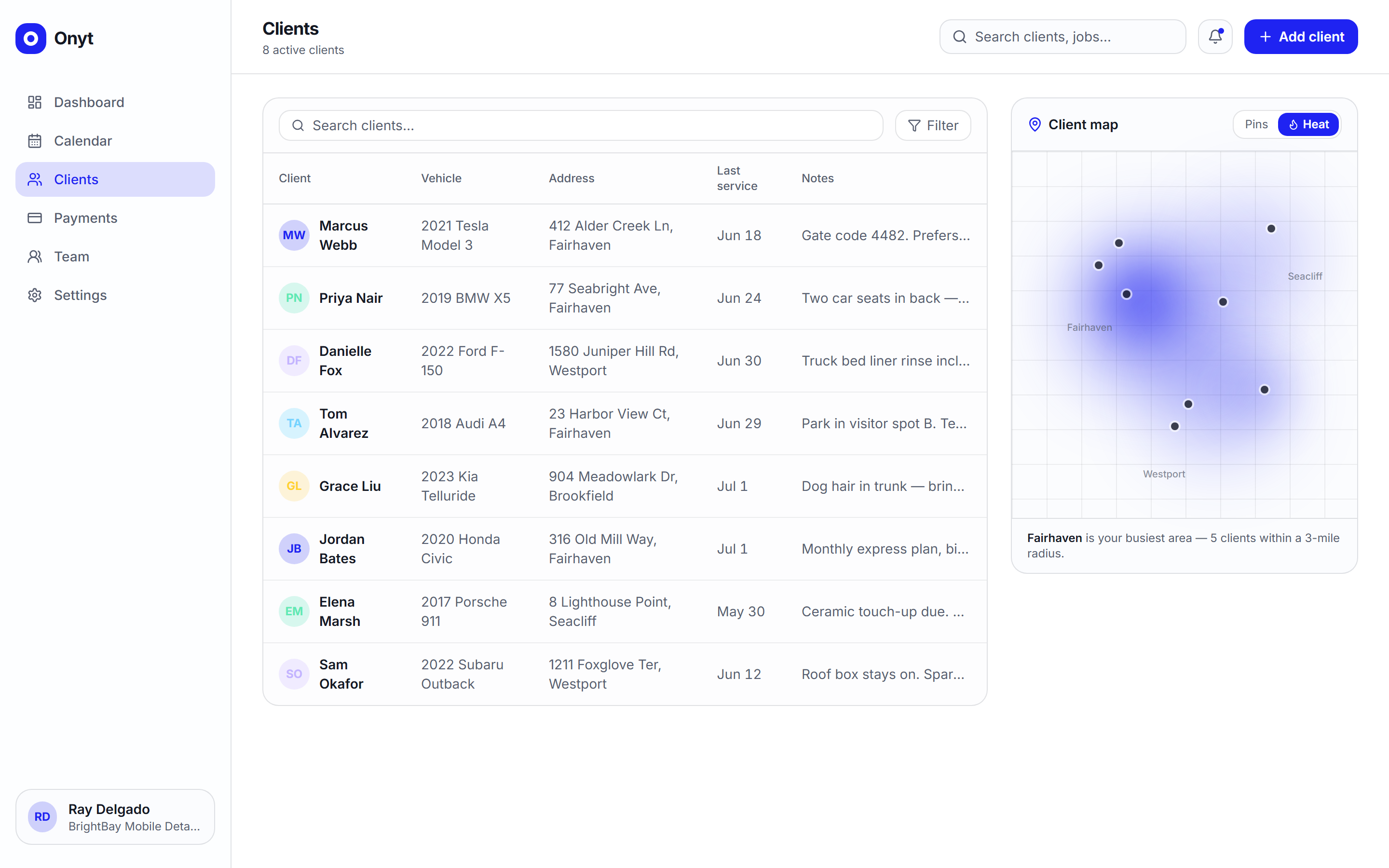Click the SO avatar for Sam Okafor
This screenshot has height=868, width=1389.
pyautogui.click(x=294, y=674)
